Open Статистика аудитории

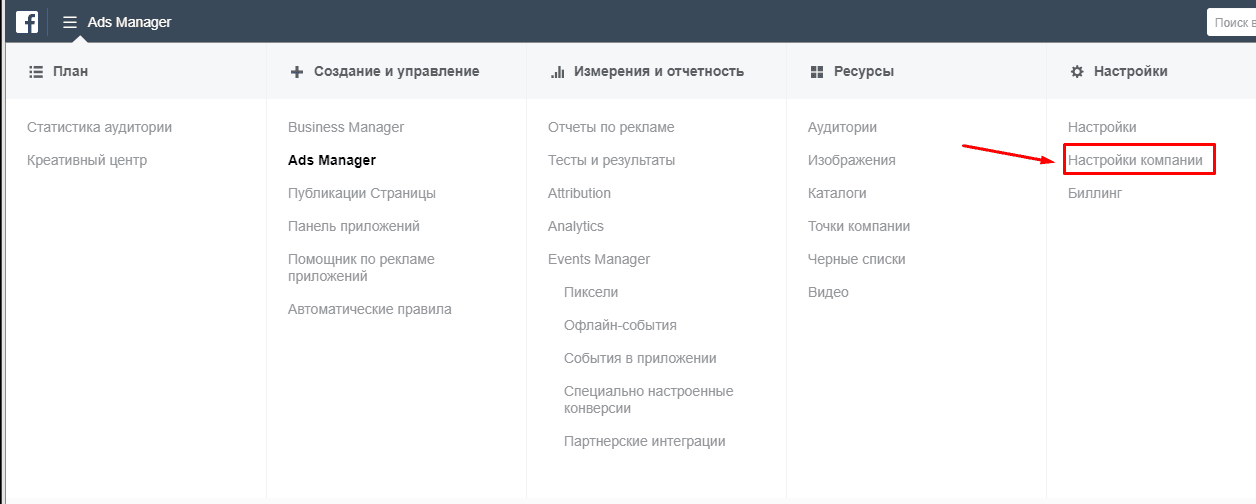[x=100, y=127]
